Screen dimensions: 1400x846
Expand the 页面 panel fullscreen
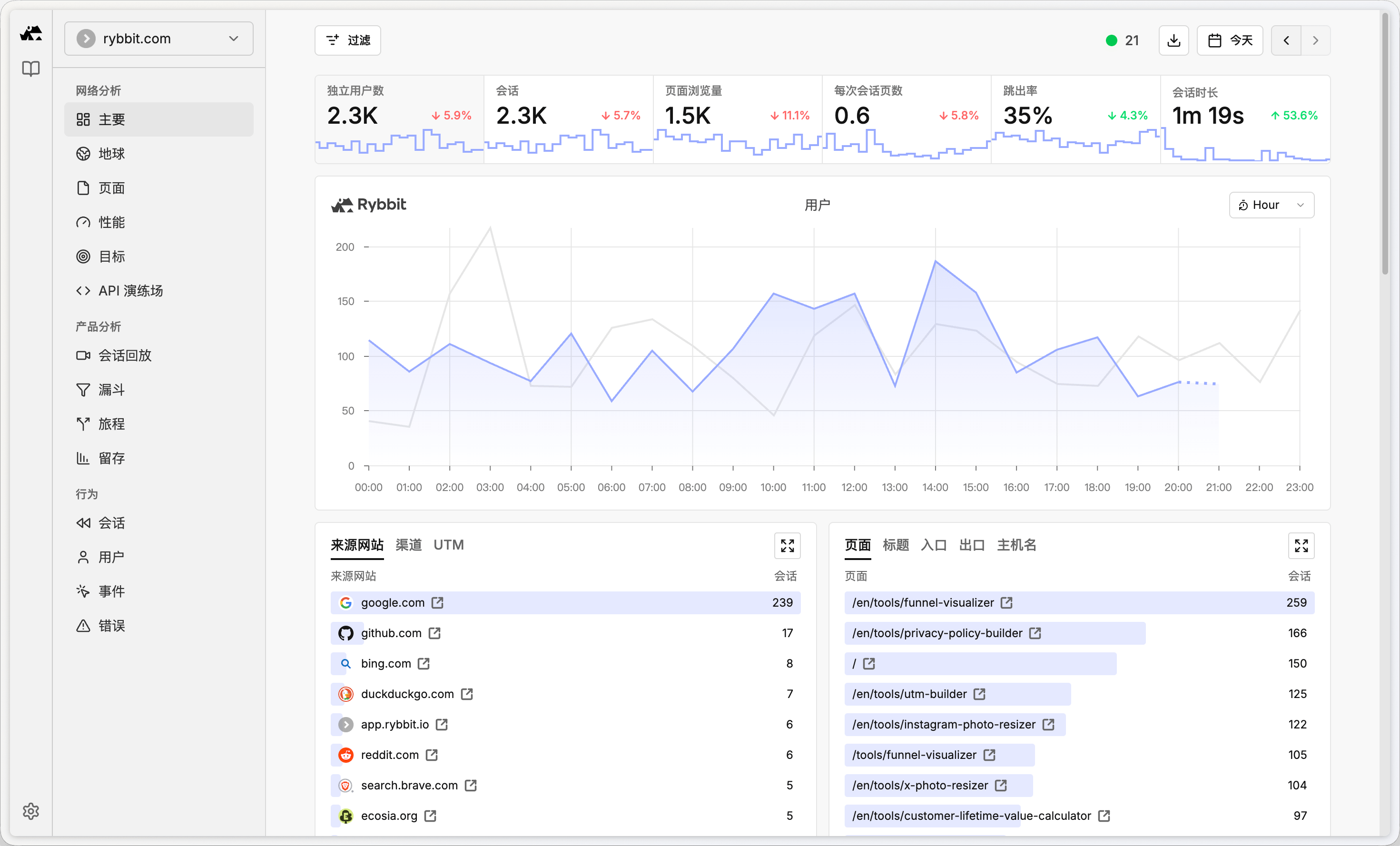(1301, 545)
